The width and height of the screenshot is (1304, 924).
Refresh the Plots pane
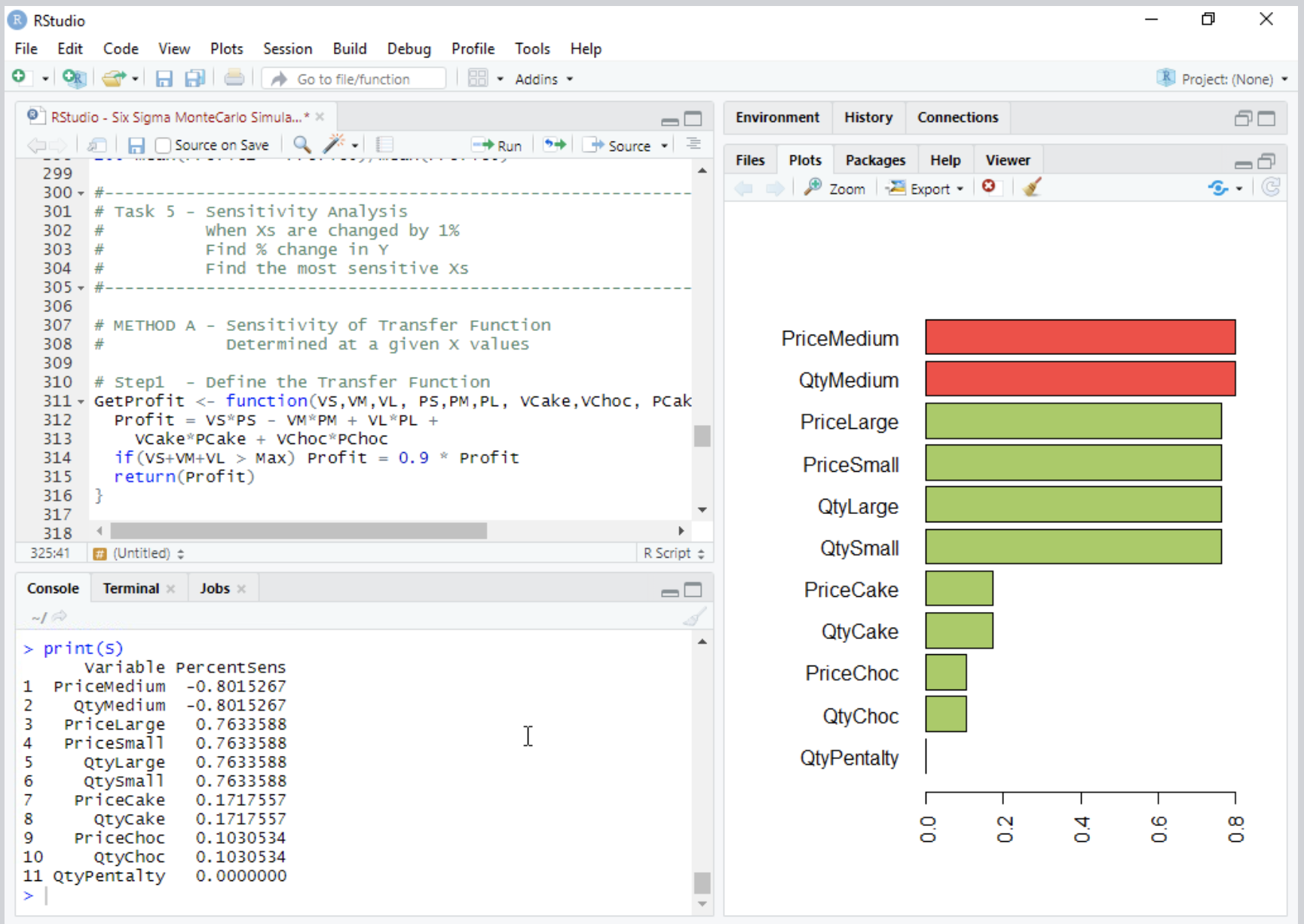point(1271,188)
